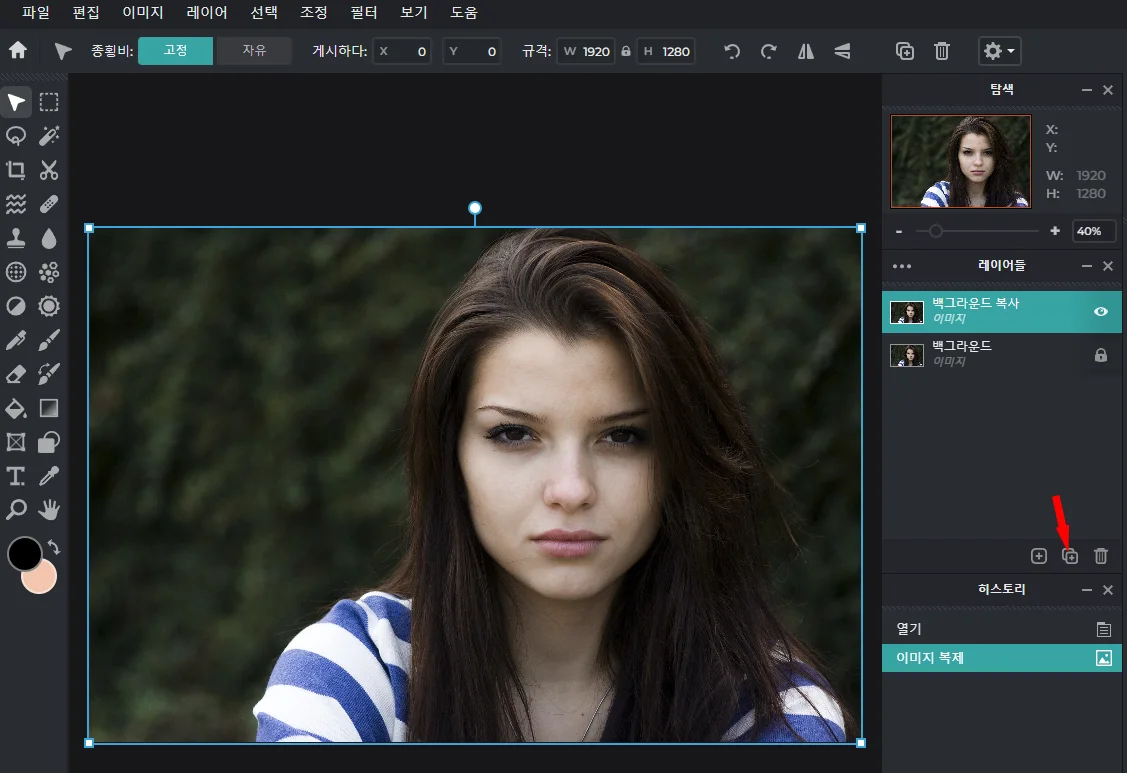Open the Layers panel three-dot menu

[902, 266]
